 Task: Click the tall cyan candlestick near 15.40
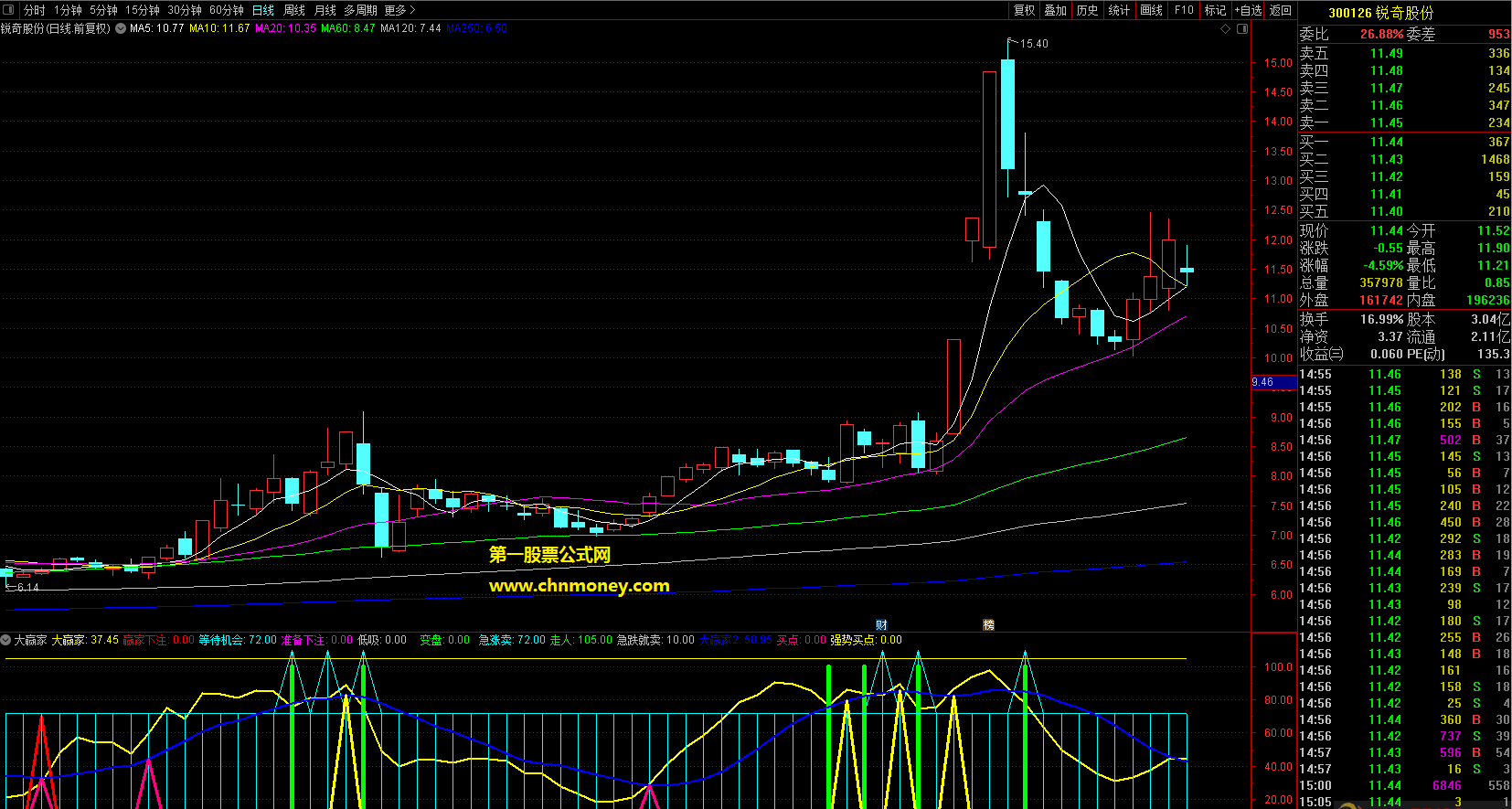point(1007,114)
